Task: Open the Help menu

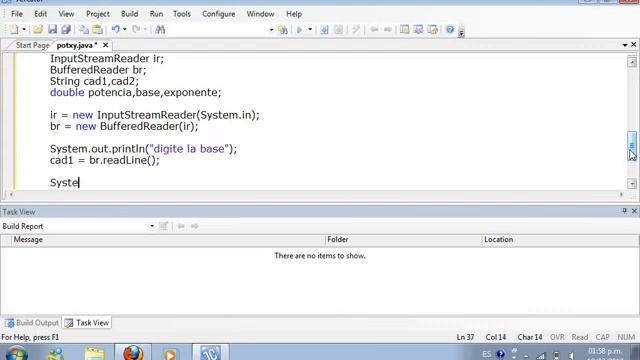Action: coord(294,14)
